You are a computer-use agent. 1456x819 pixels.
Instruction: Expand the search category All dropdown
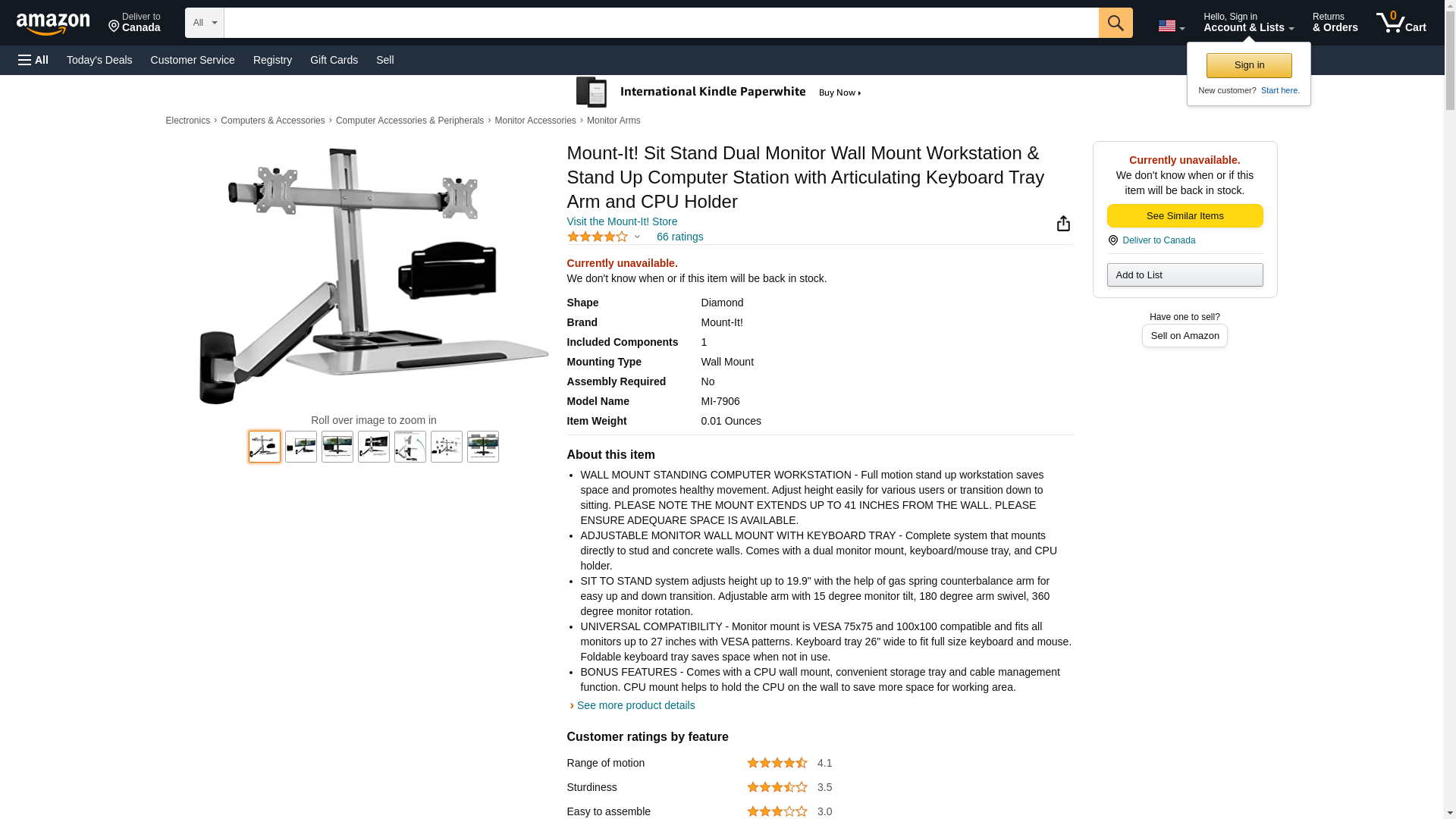pyautogui.click(x=205, y=23)
